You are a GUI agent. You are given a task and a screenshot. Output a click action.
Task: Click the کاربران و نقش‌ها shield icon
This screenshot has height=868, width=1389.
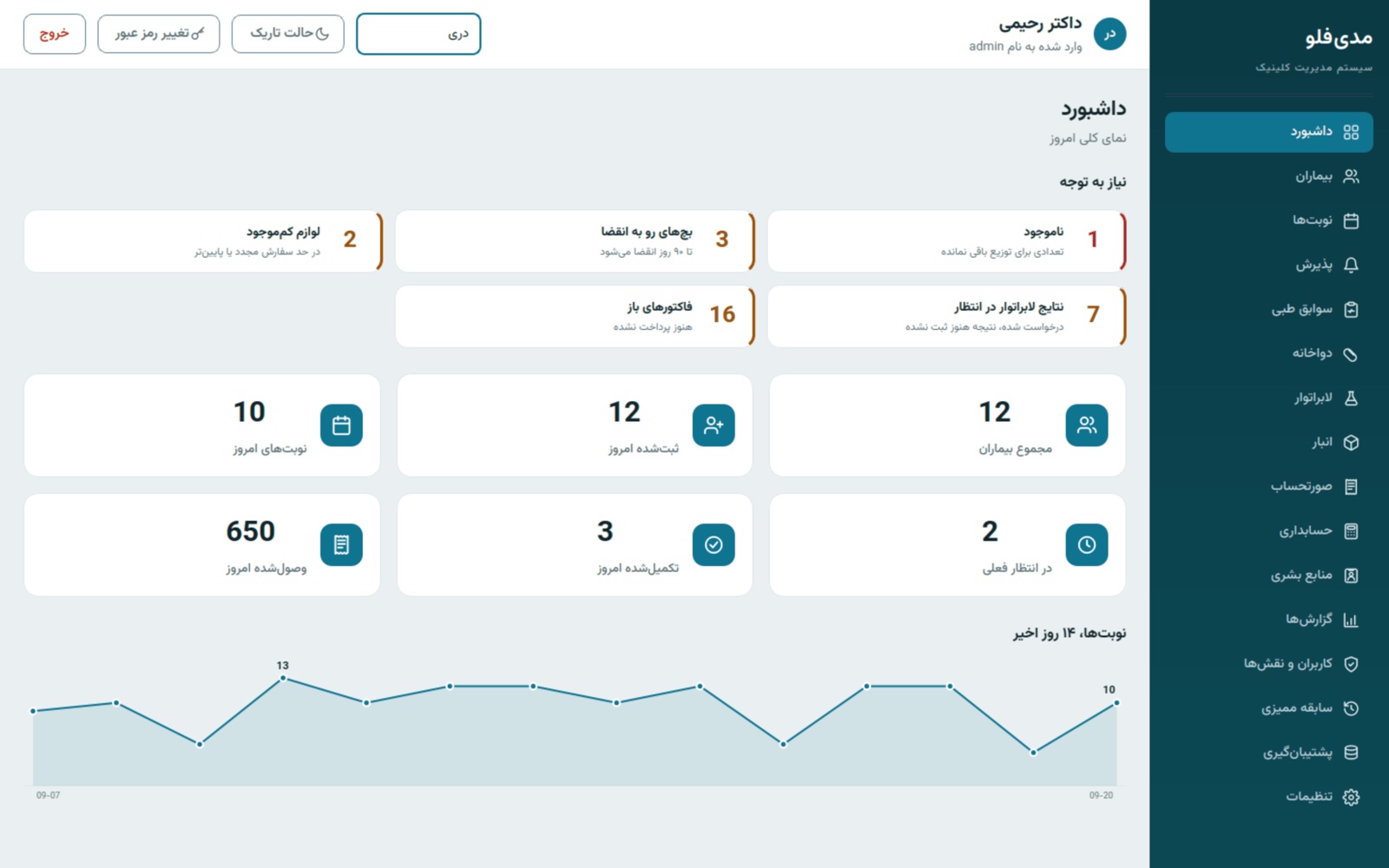1351,663
